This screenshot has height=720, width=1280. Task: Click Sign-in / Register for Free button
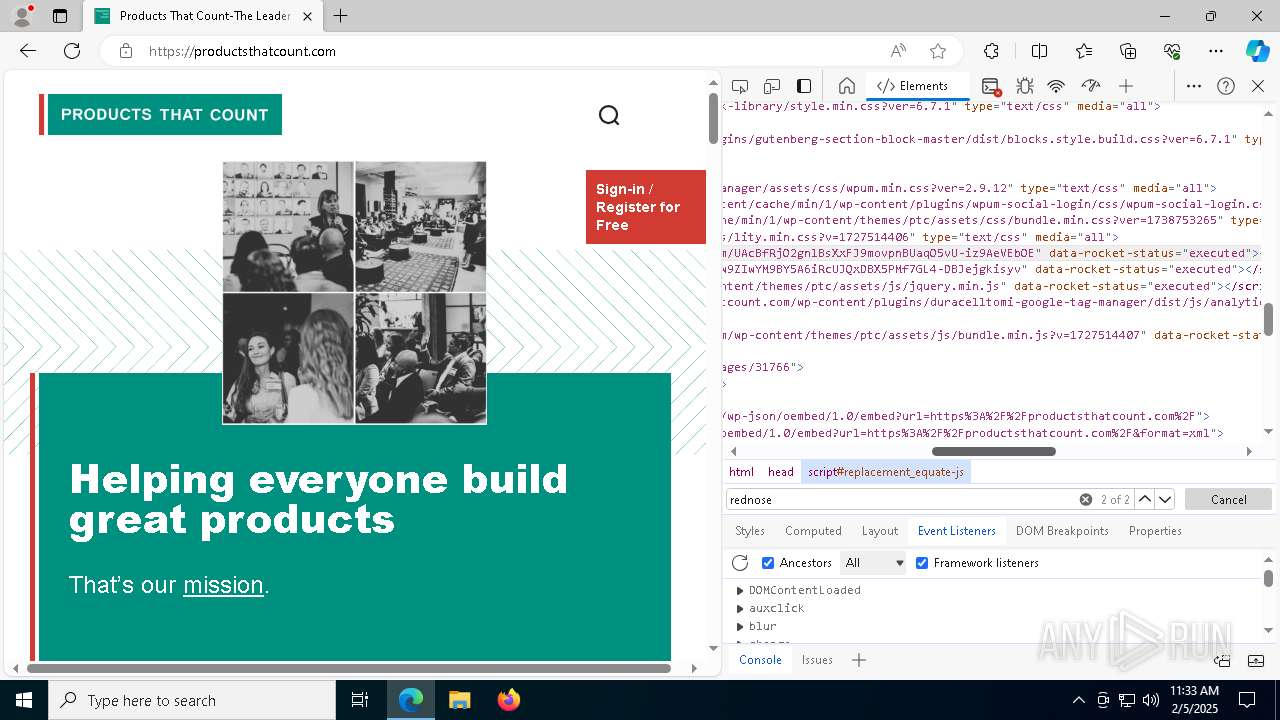pyautogui.click(x=646, y=207)
